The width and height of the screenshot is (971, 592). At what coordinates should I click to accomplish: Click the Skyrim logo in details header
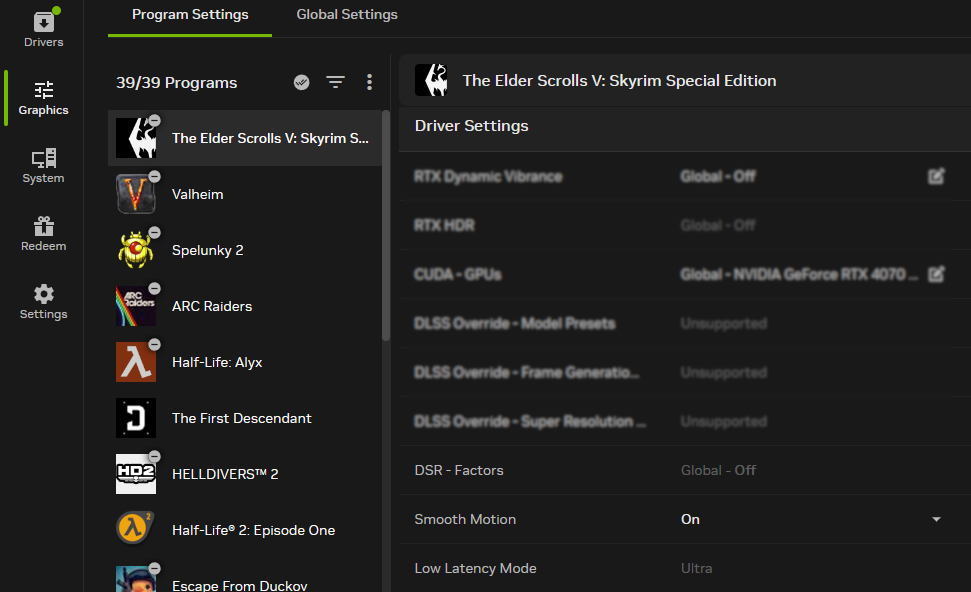[431, 80]
